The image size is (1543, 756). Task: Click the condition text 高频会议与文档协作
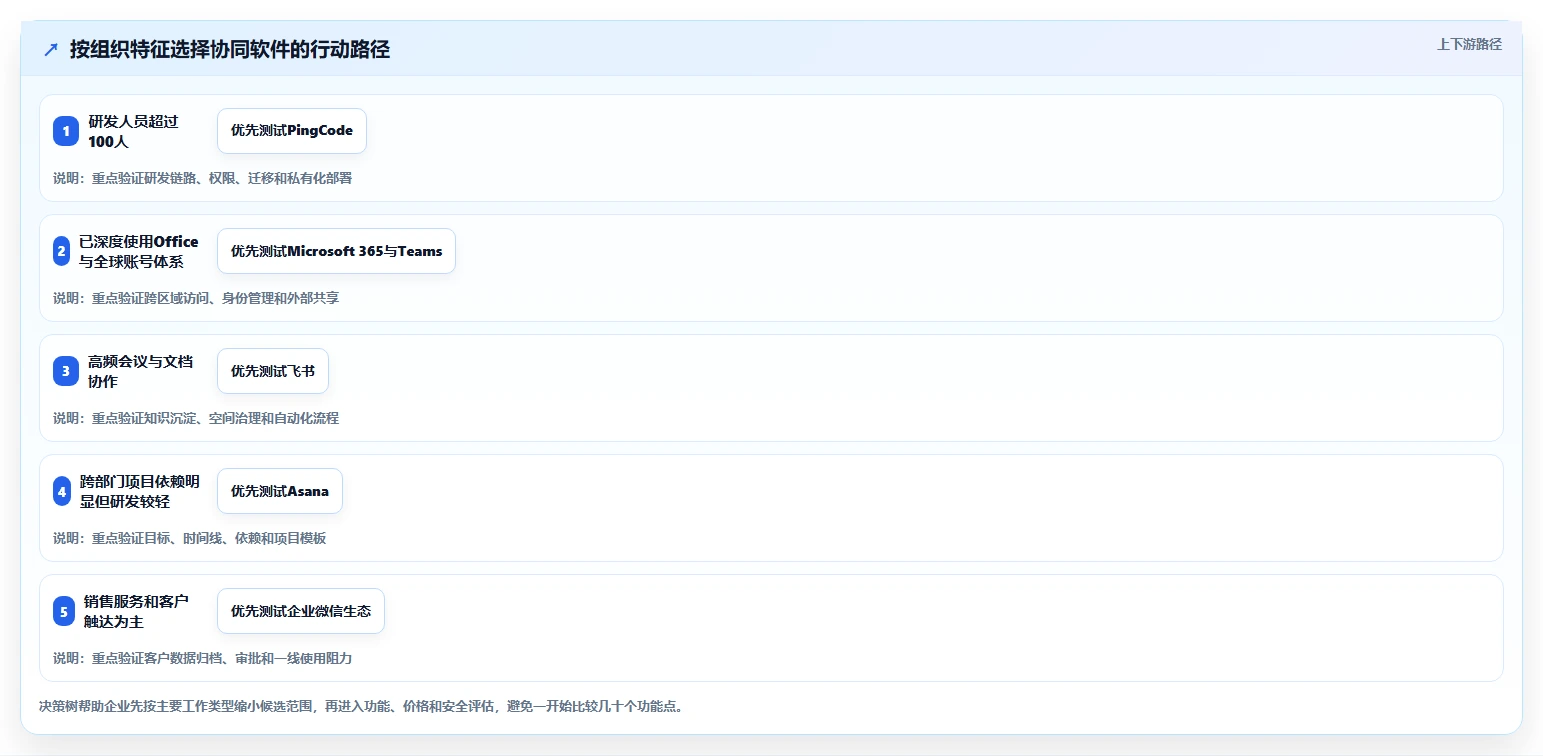pos(140,371)
